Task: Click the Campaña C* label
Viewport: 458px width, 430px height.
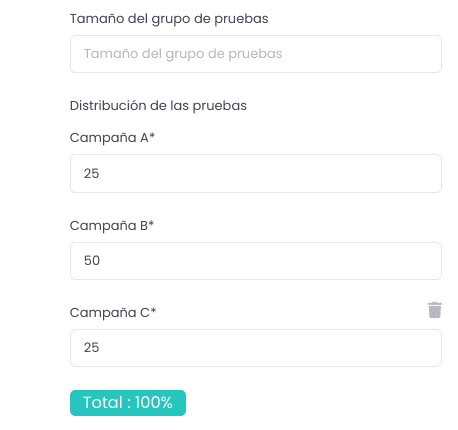Action: pos(113,313)
